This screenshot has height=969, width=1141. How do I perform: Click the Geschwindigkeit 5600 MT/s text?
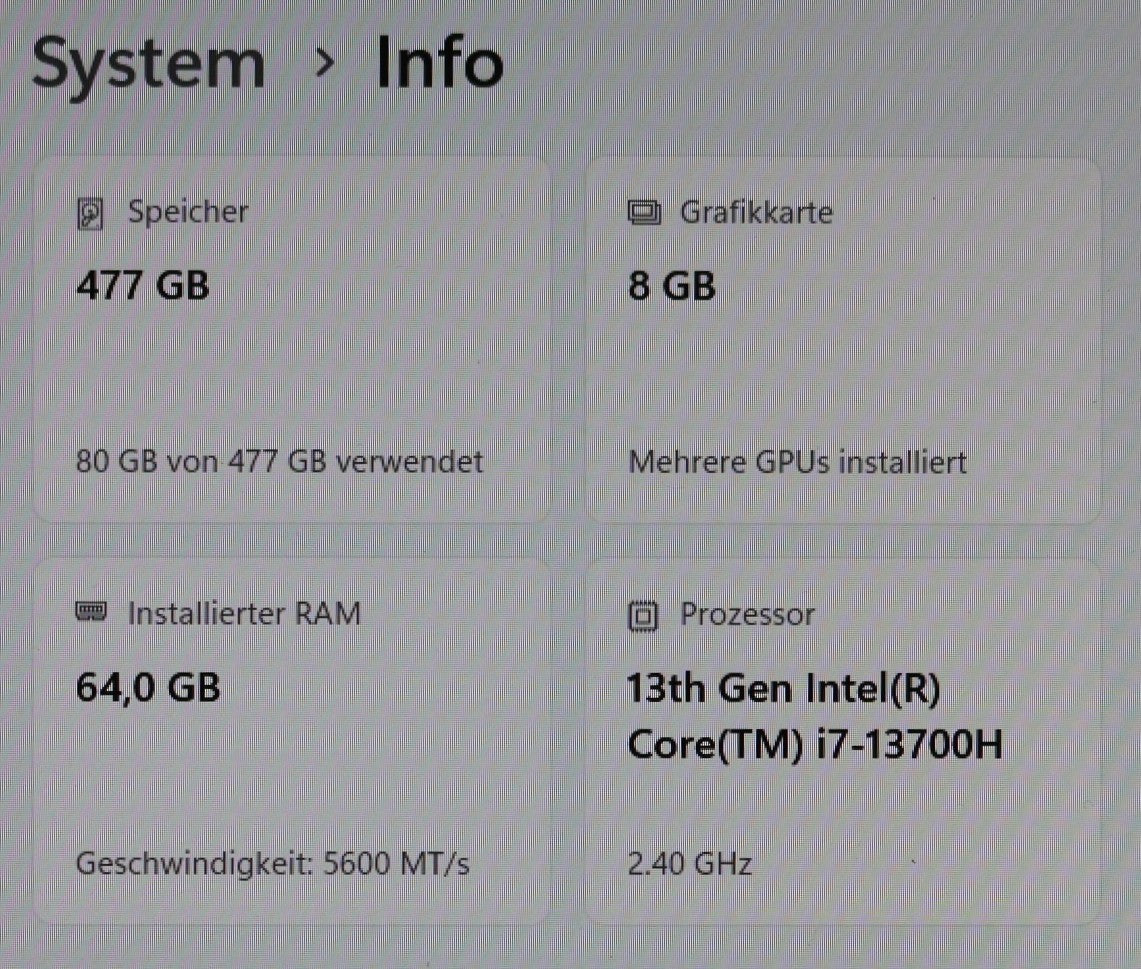272,863
